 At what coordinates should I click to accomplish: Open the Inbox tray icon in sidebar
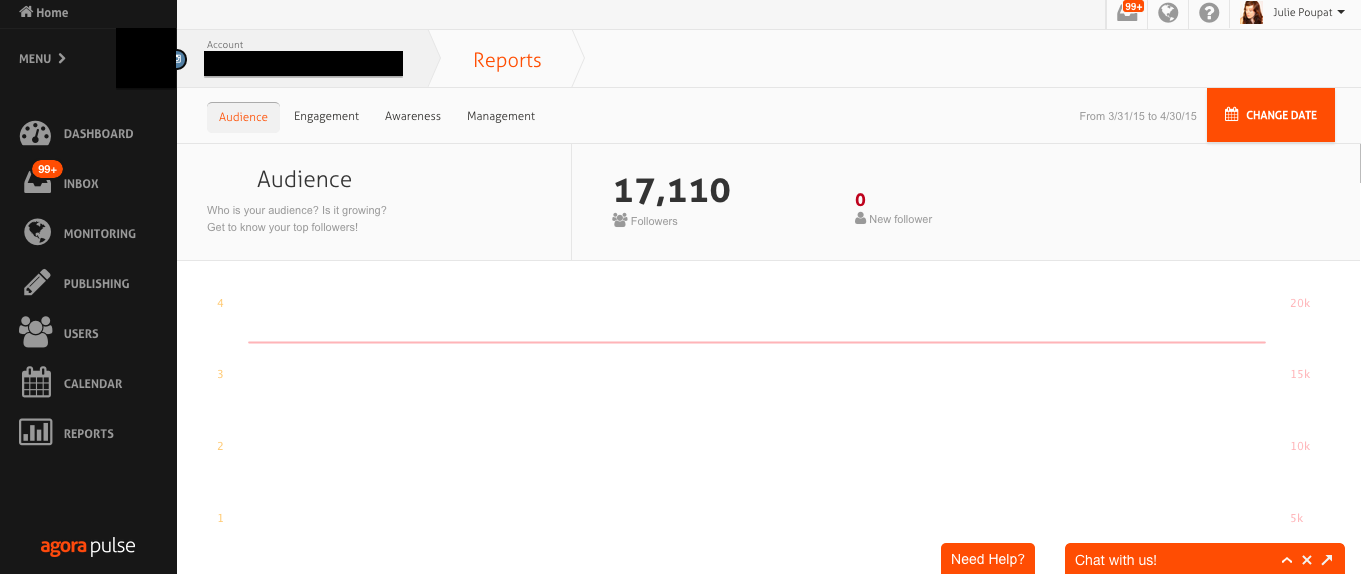[x=36, y=184]
